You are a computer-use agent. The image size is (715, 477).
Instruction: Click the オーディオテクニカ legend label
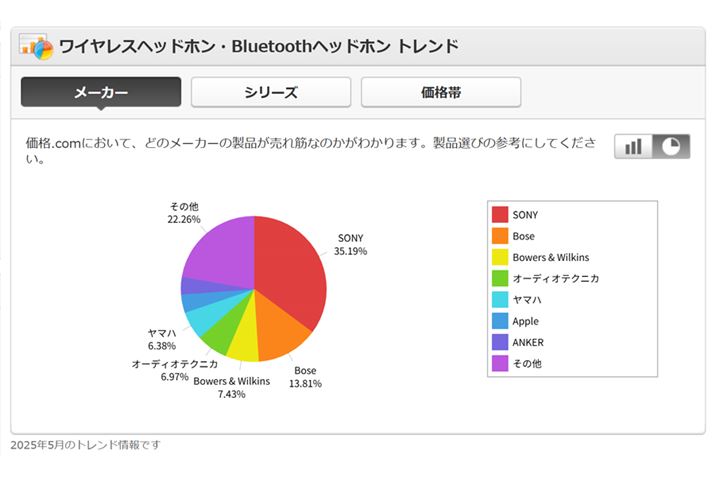pos(555,279)
